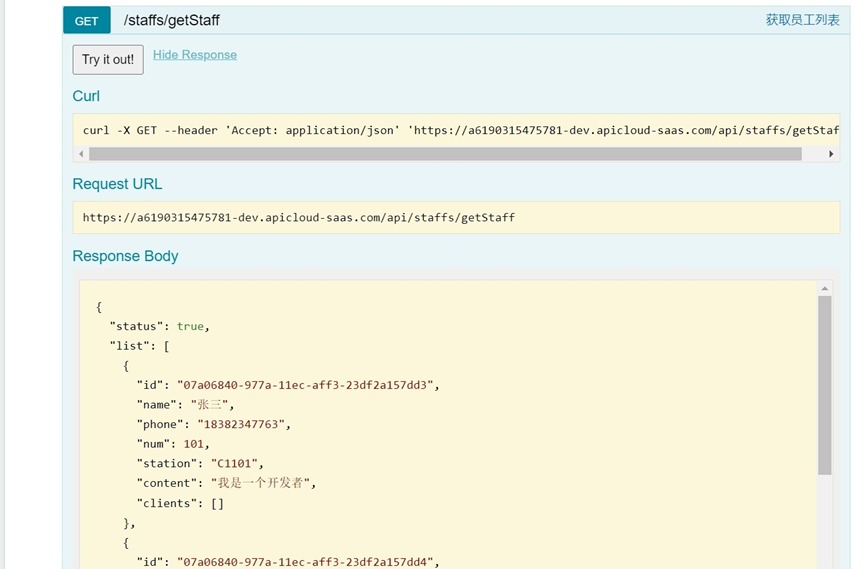Collapse the /staffs/getStaff operation path

pyautogui.click(x=171, y=20)
